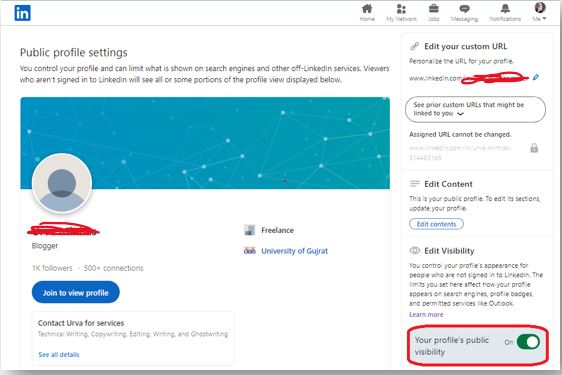
Task: Click the Edit Visibility eye icon
Action: pos(415,251)
